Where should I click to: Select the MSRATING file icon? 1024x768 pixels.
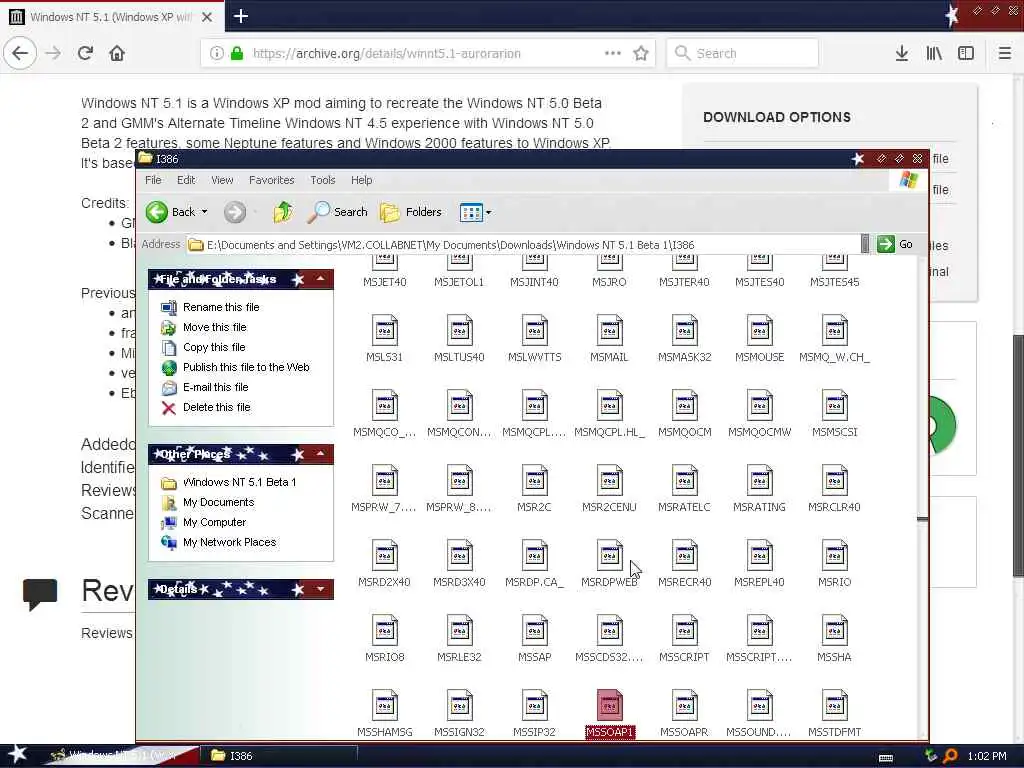760,481
